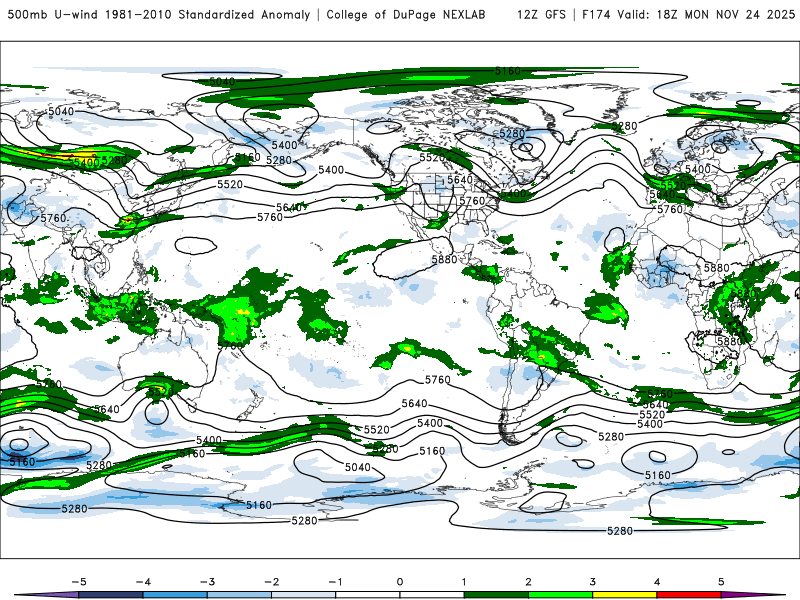
Task: Click "1981-2010 Standardized Anomaly" in title
Action: coord(208,14)
